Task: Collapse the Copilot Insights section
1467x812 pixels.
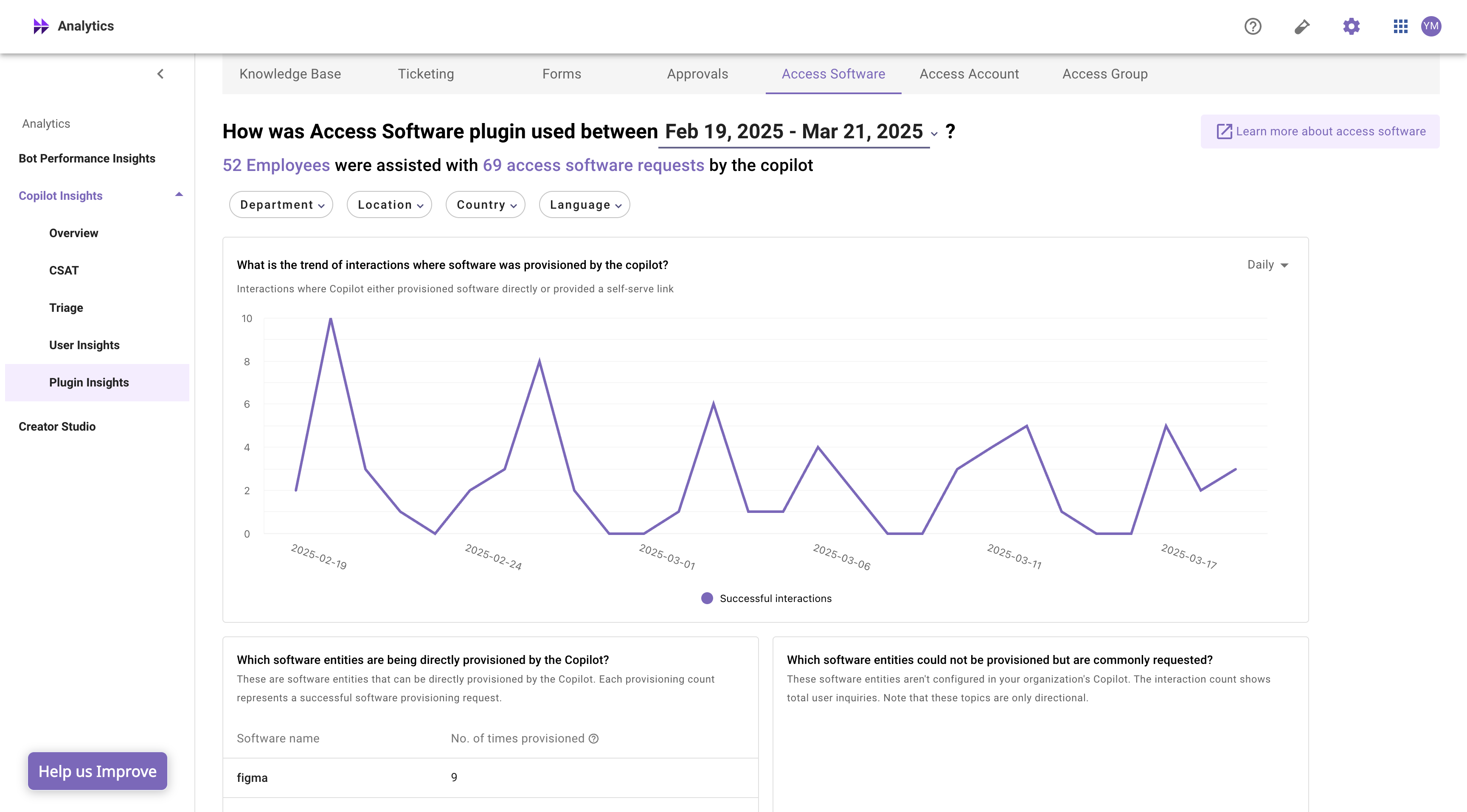Action: coord(179,195)
